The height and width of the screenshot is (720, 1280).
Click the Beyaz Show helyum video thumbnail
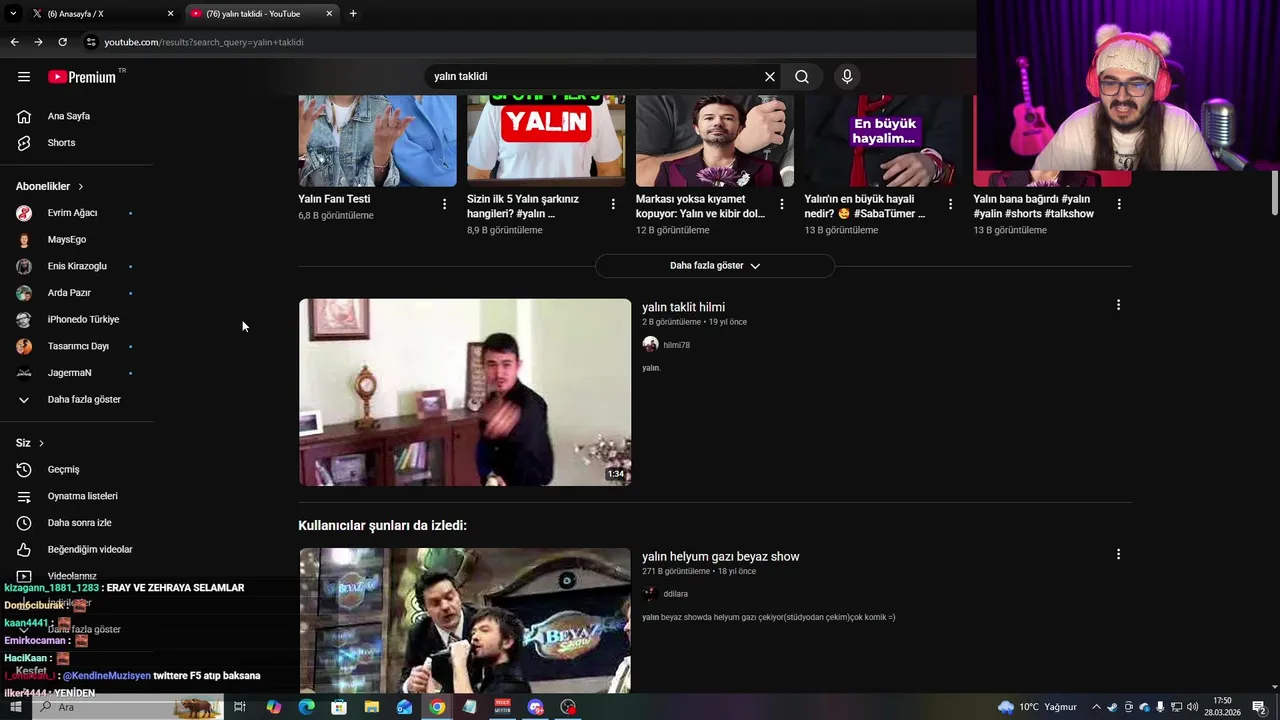tap(465, 620)
